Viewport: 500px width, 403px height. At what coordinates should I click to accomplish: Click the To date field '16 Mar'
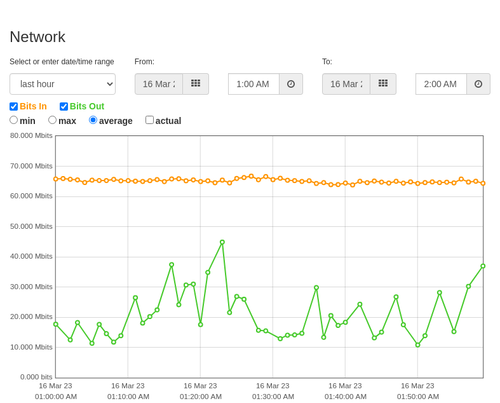346,84
